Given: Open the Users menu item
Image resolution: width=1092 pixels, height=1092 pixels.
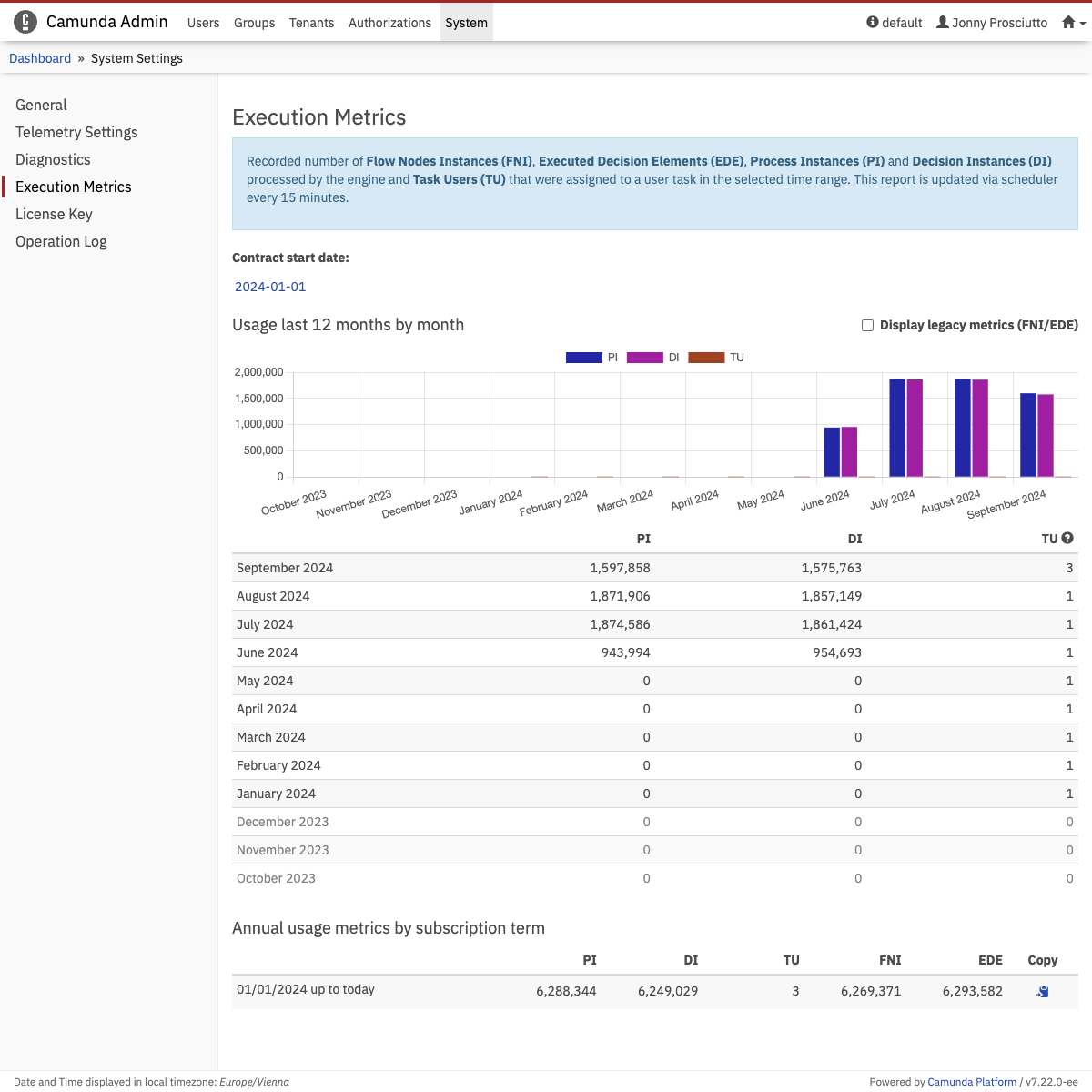Looking at the screenshot, I should [203, 23].
